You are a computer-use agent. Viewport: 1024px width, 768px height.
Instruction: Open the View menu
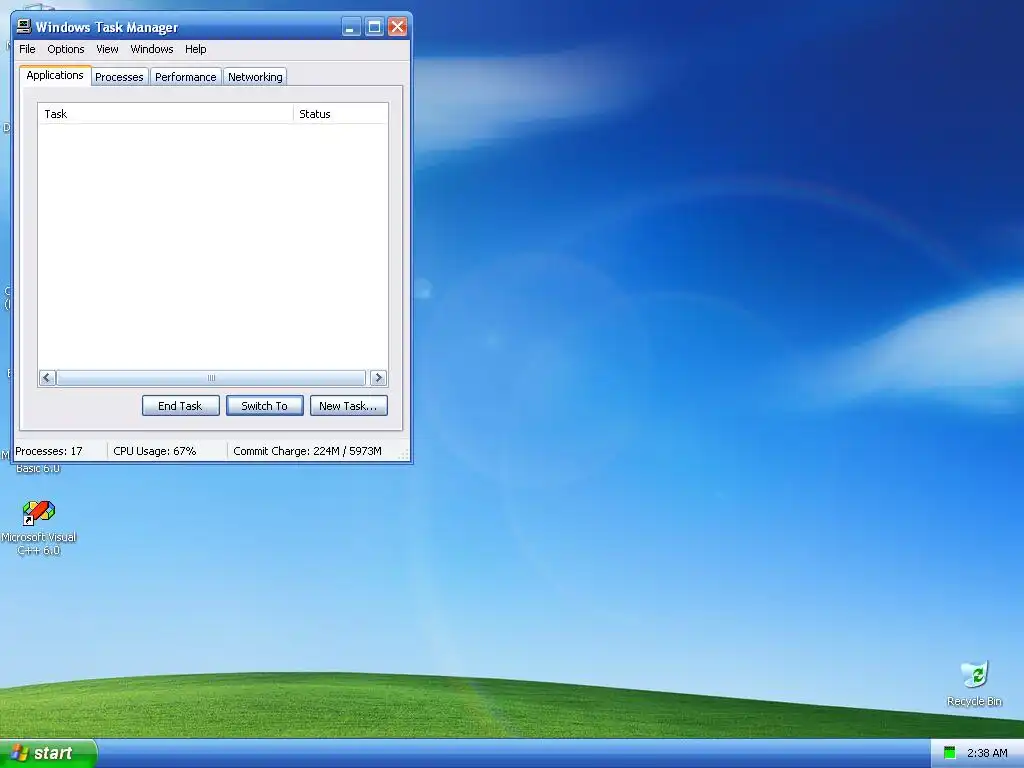click(107, 49)
